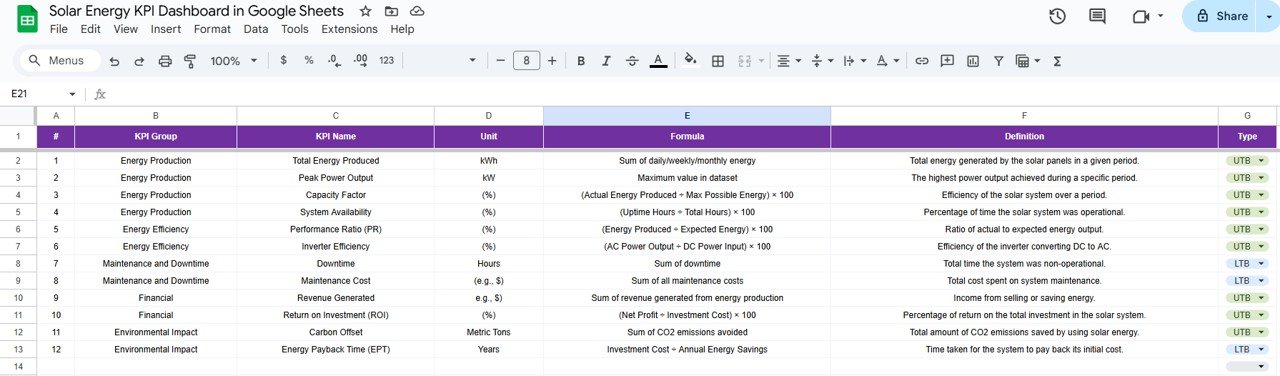
Task: Select the Return on Investment (ROI) cell
Action: [335, 315]
